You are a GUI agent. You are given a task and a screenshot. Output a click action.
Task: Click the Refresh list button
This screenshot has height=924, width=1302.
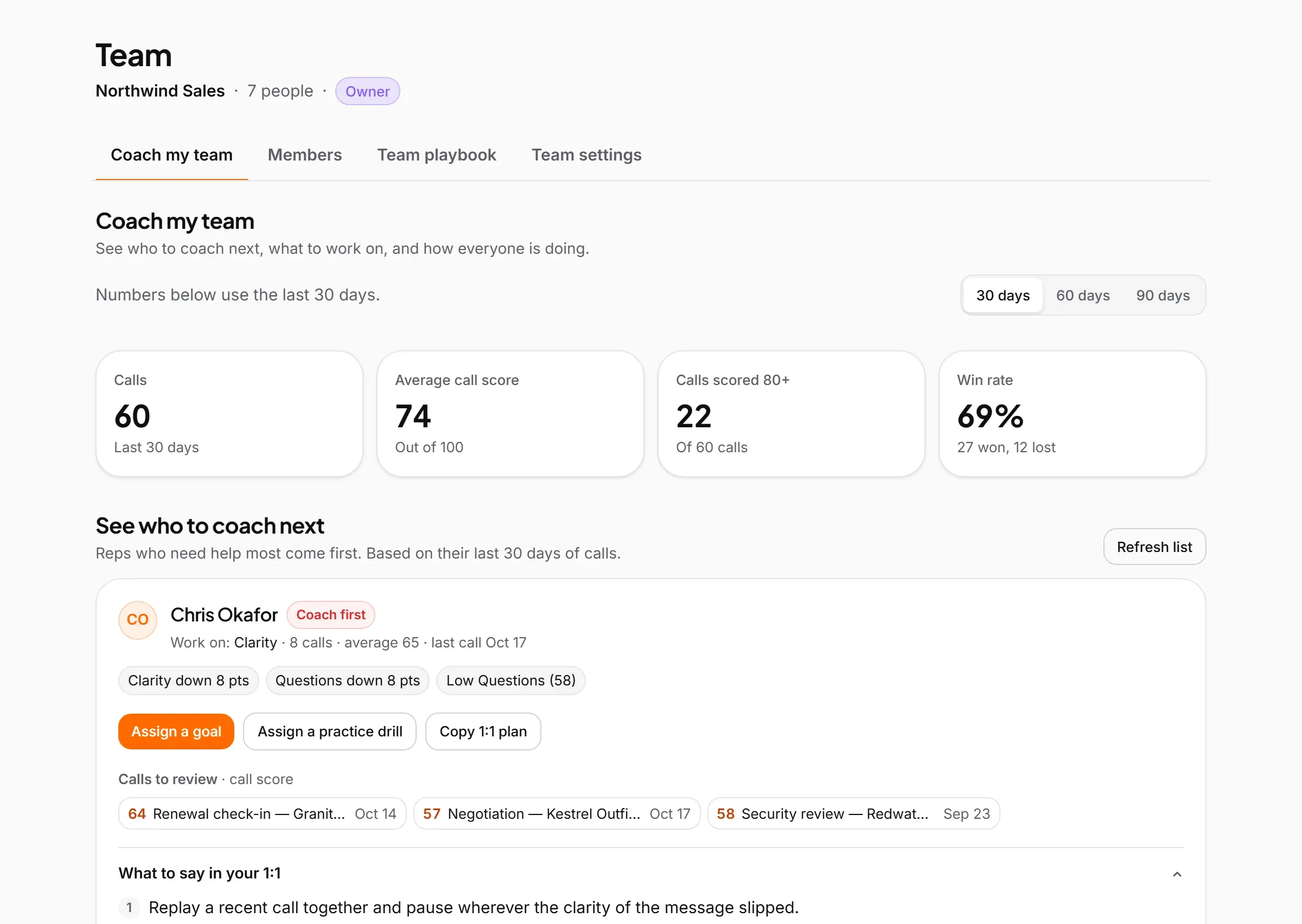click(x=1154, y=547)
